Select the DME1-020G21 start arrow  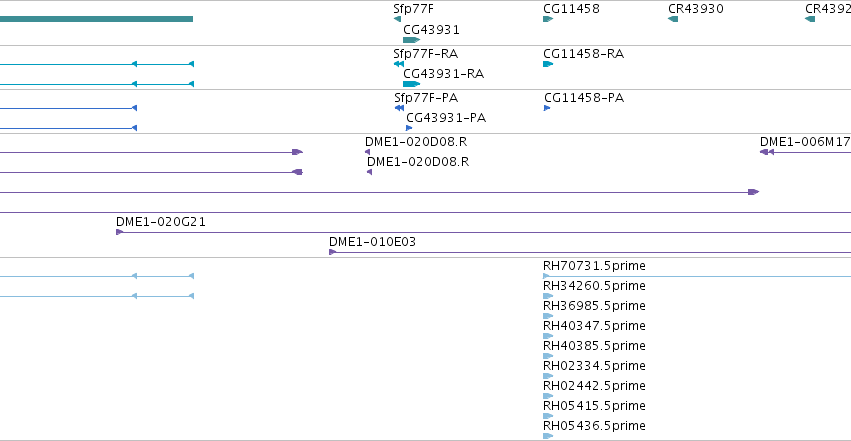pyautogui.click(x=119, y=232)
